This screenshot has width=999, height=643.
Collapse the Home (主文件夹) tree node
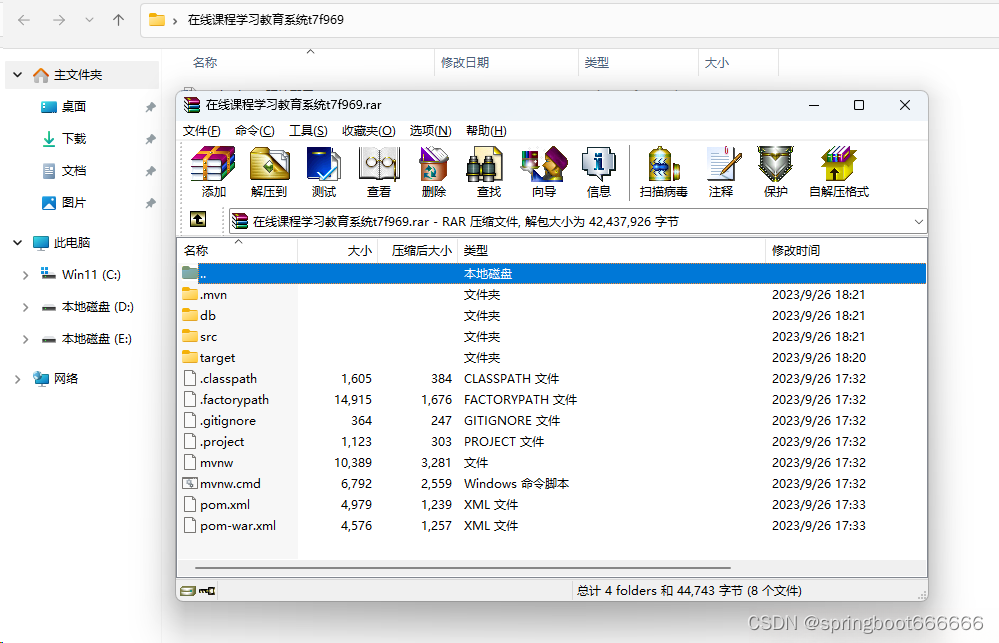[x=17, y=75]
